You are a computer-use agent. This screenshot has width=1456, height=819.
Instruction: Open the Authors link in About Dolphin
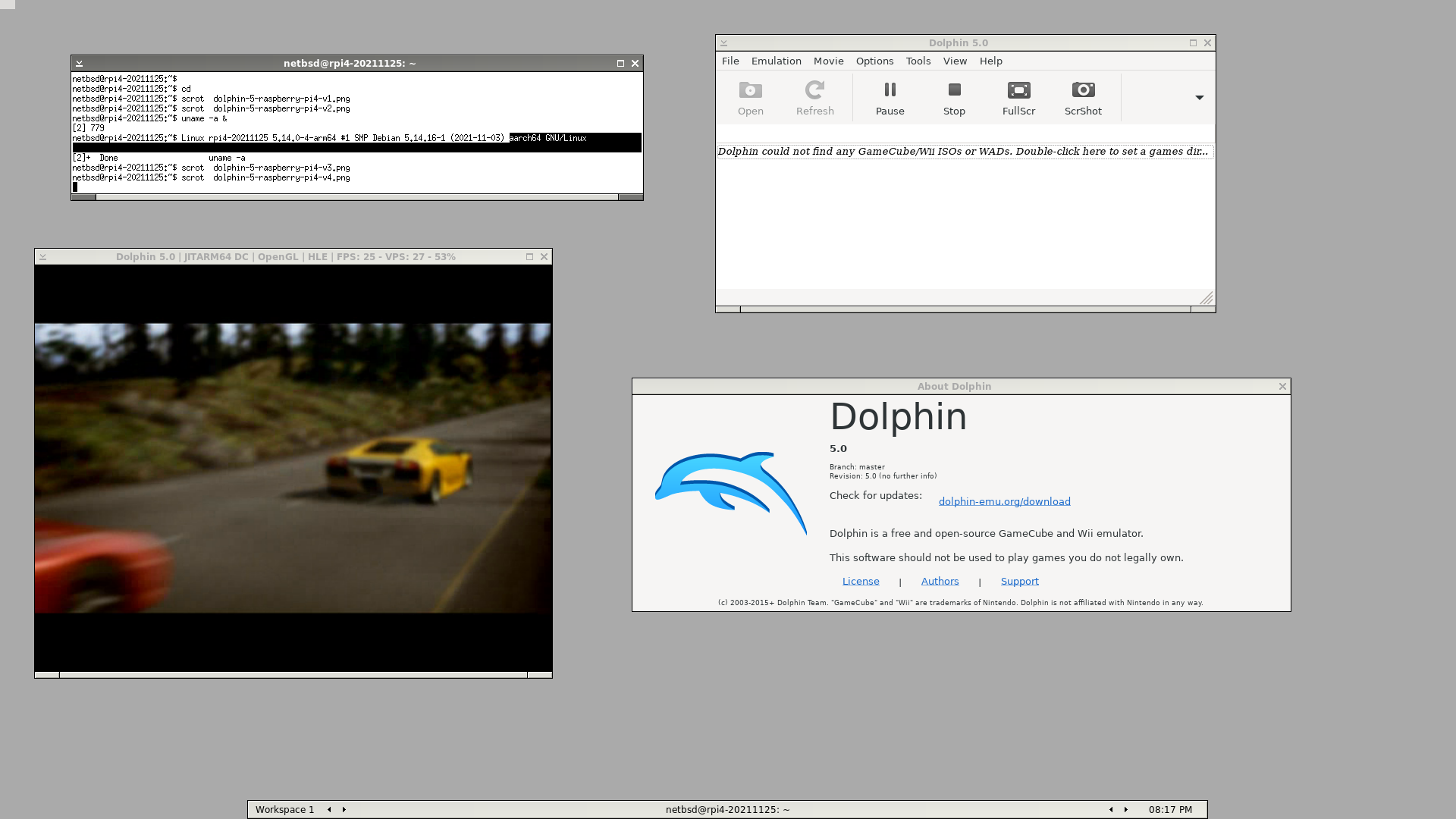(940, 581)
